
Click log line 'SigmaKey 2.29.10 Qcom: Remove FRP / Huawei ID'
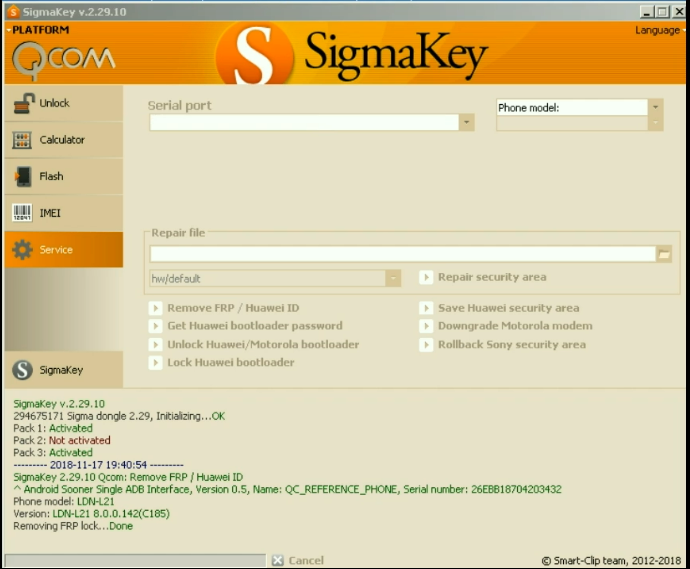tap(128, 477)
